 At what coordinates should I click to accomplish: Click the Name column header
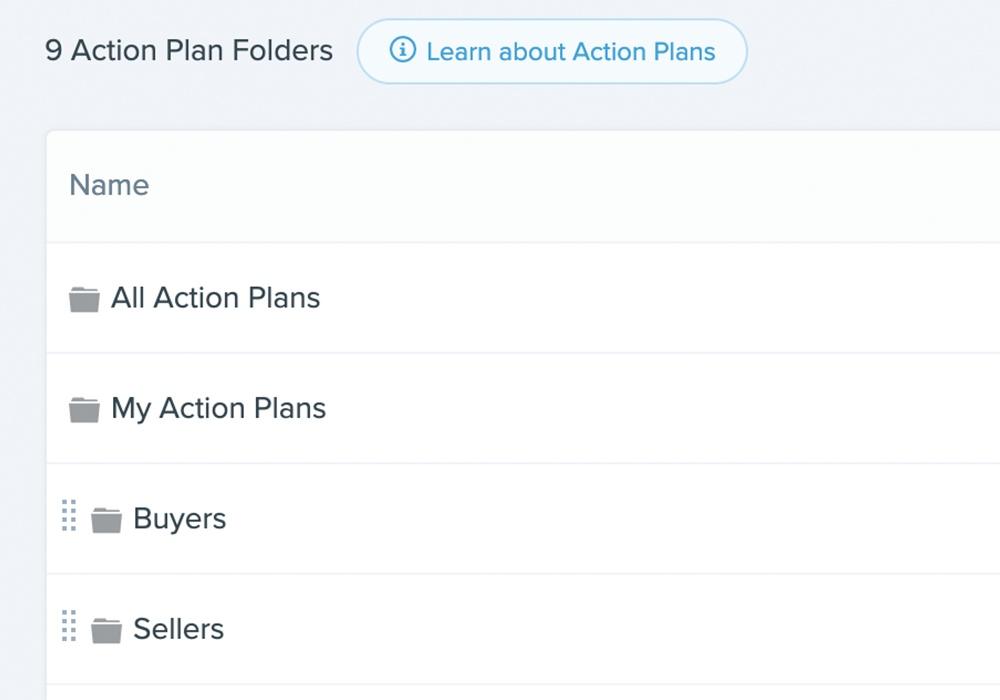(109, 186)
